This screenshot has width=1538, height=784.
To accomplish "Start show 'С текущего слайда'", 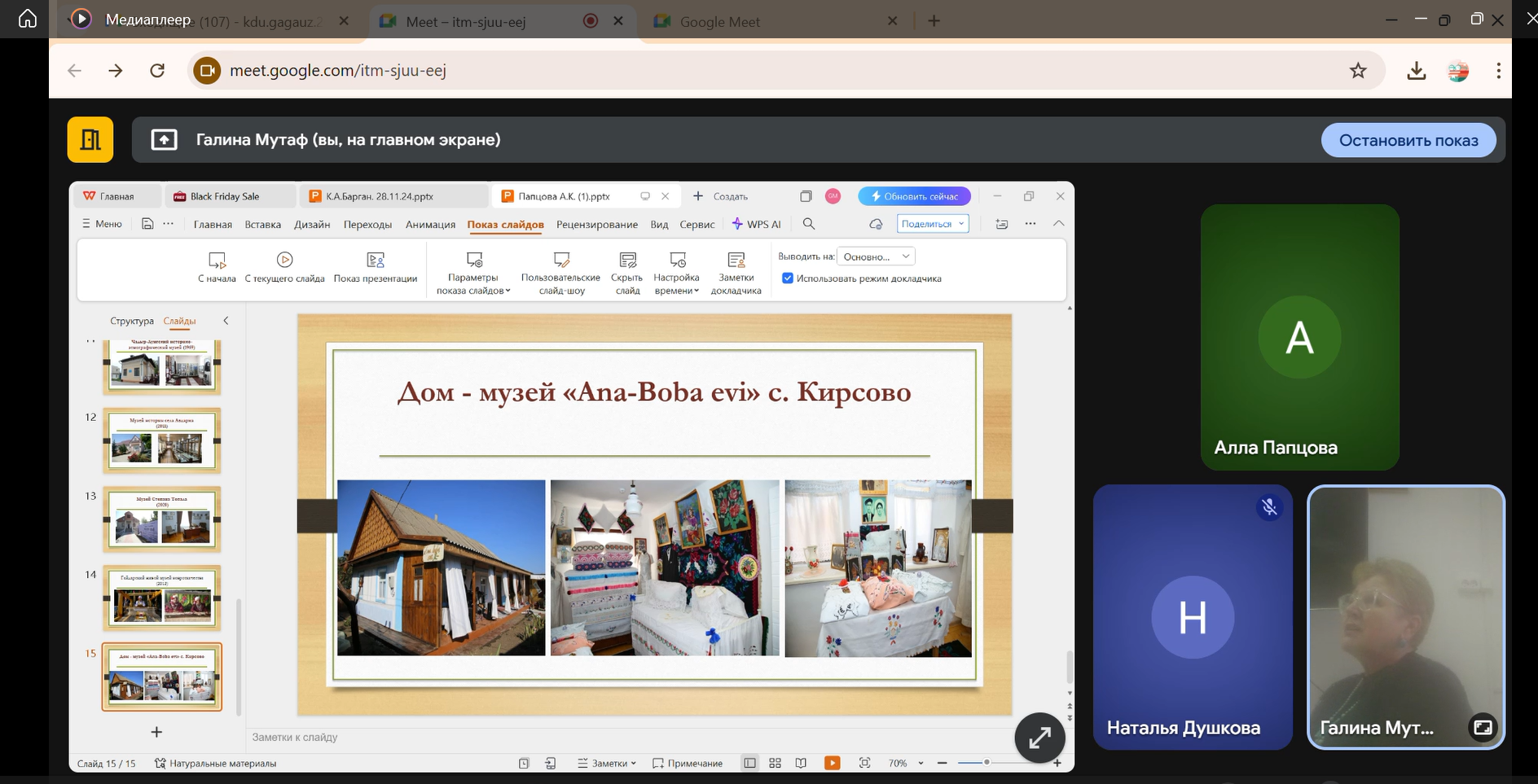I will pyautogui.click(x=284, y=261).
